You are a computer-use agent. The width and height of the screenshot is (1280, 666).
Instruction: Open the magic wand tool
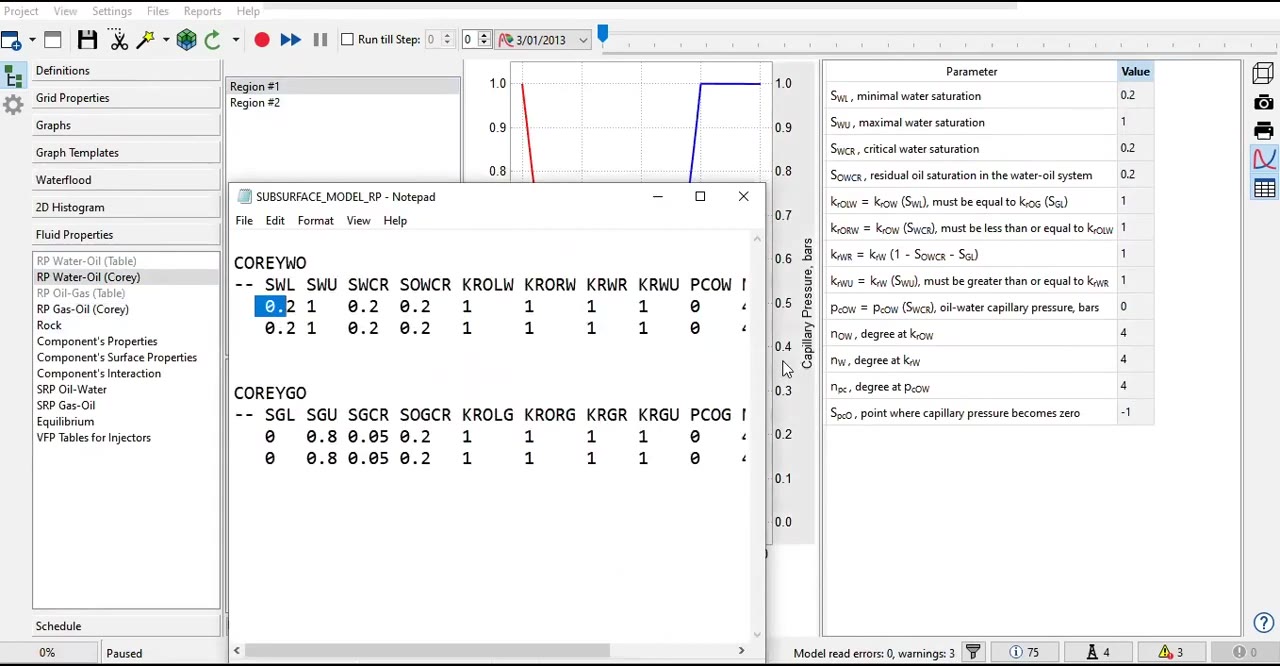pyautogui.click(x=146, y=39)
